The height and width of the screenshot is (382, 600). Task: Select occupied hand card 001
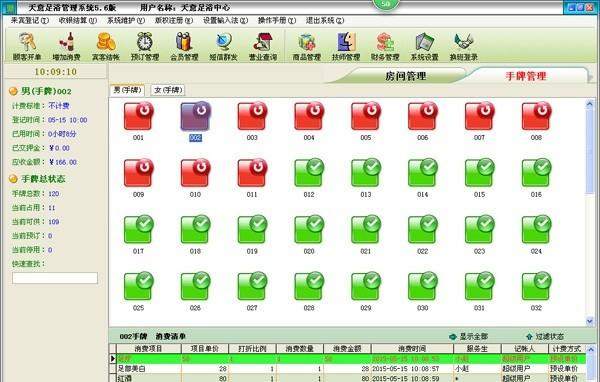click(x=139, y=116)
